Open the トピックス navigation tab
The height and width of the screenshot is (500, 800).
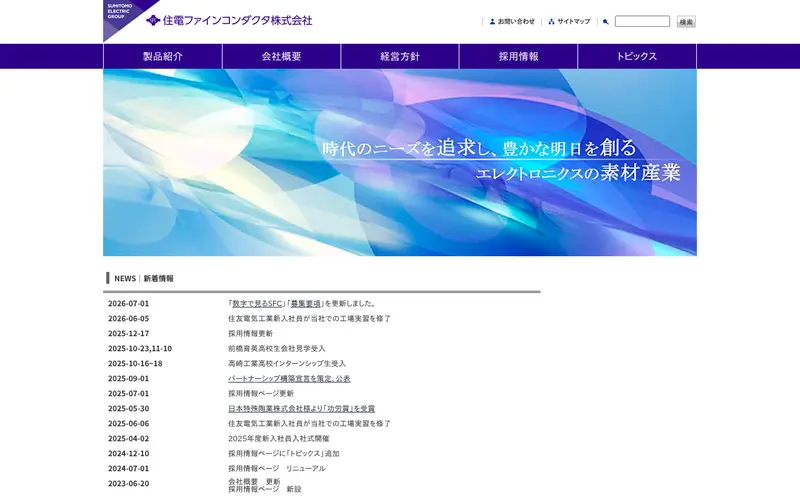[637, 56]
